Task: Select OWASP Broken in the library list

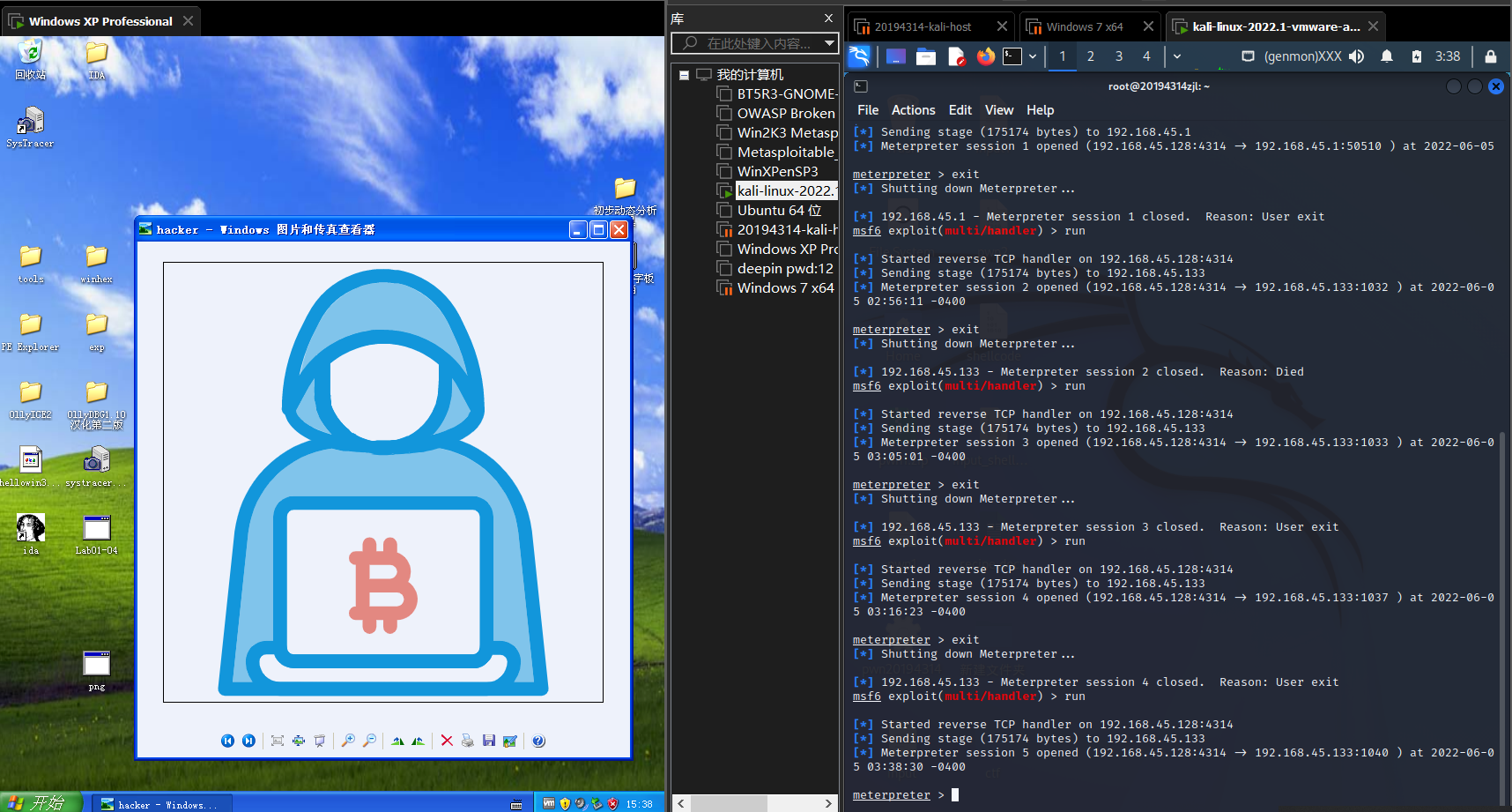Action: [776, 113]
